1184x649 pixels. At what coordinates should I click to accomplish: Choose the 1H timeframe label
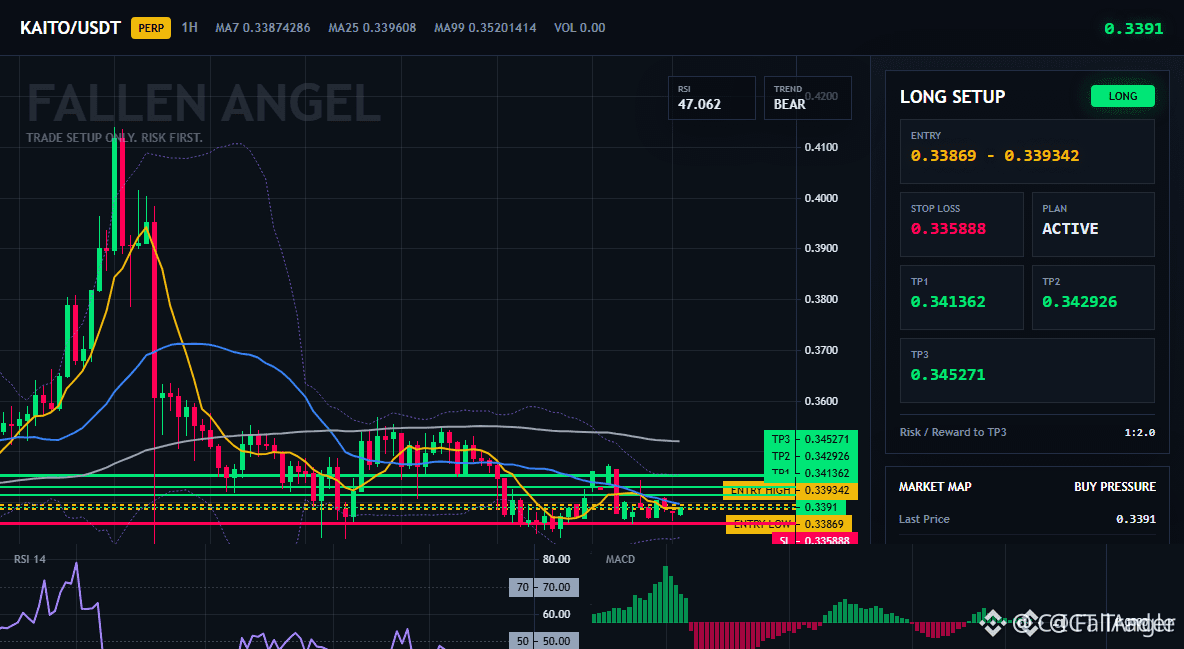(190, 27)
